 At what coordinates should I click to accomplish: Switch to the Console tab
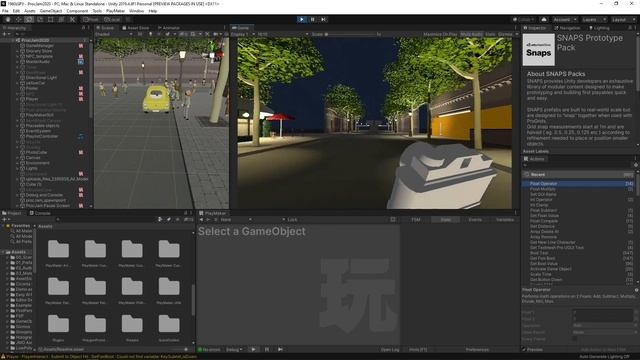(40, 213)
